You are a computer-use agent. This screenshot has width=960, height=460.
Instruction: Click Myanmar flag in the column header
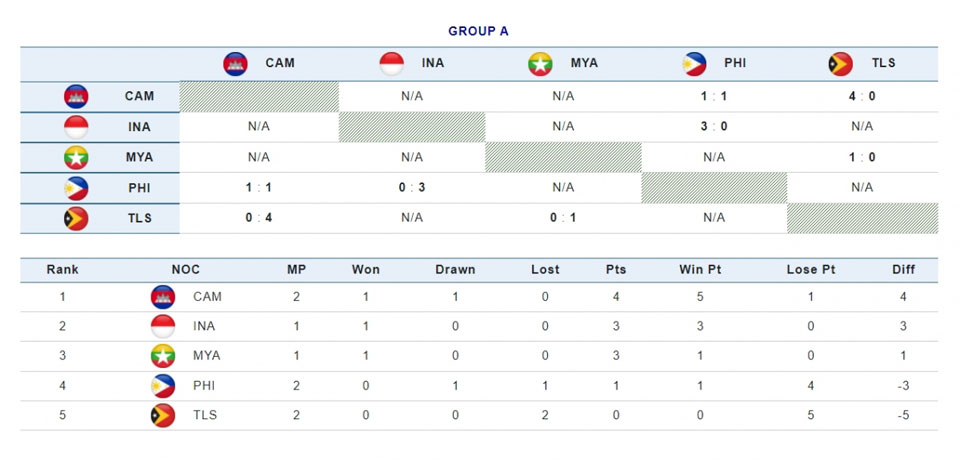(x=541, y=64)
